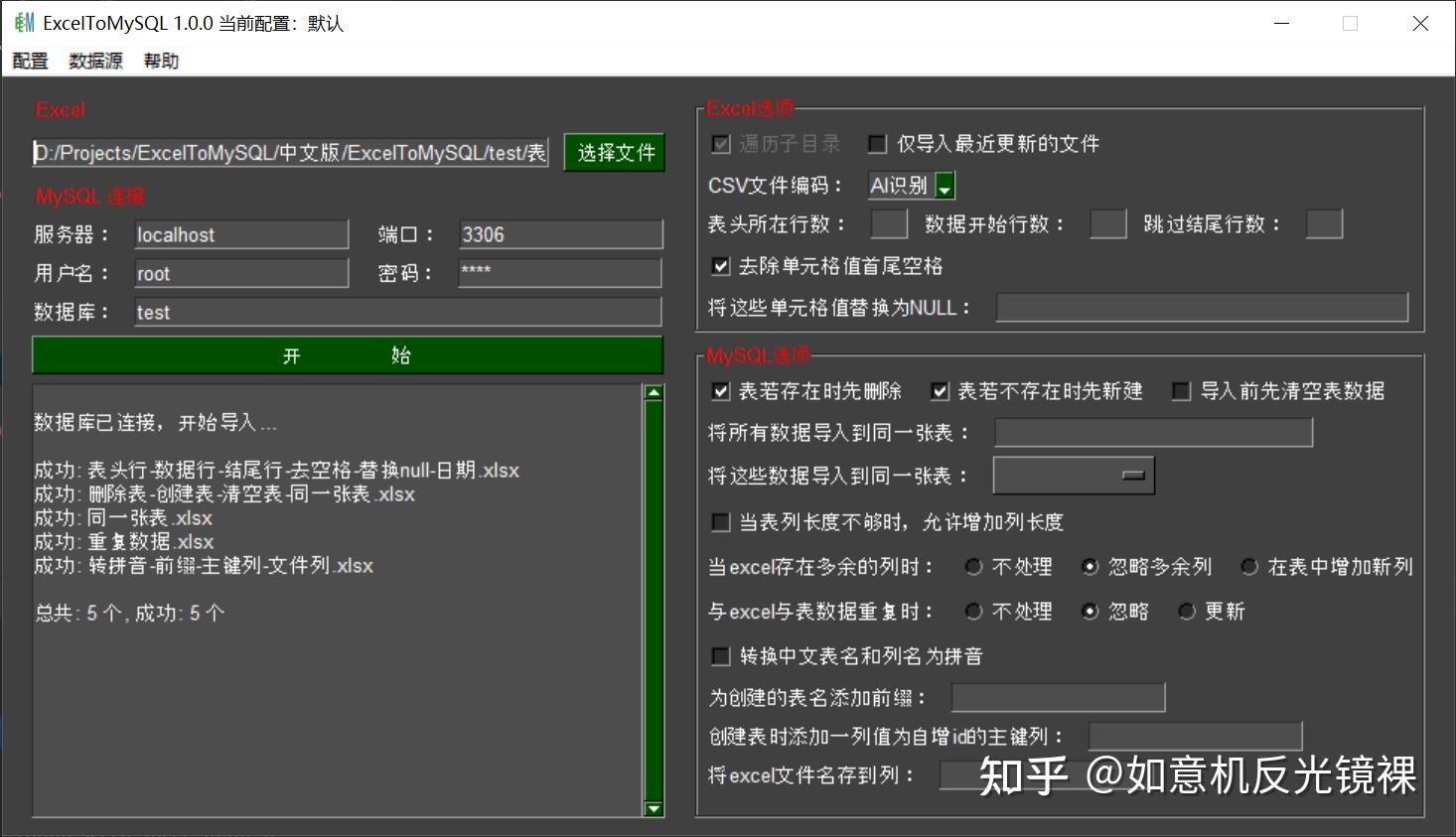The height and width of the screenshot is (837, 1456).
Task: Toggle the 遍历子目录 checkbox
Action: point(721,144)
